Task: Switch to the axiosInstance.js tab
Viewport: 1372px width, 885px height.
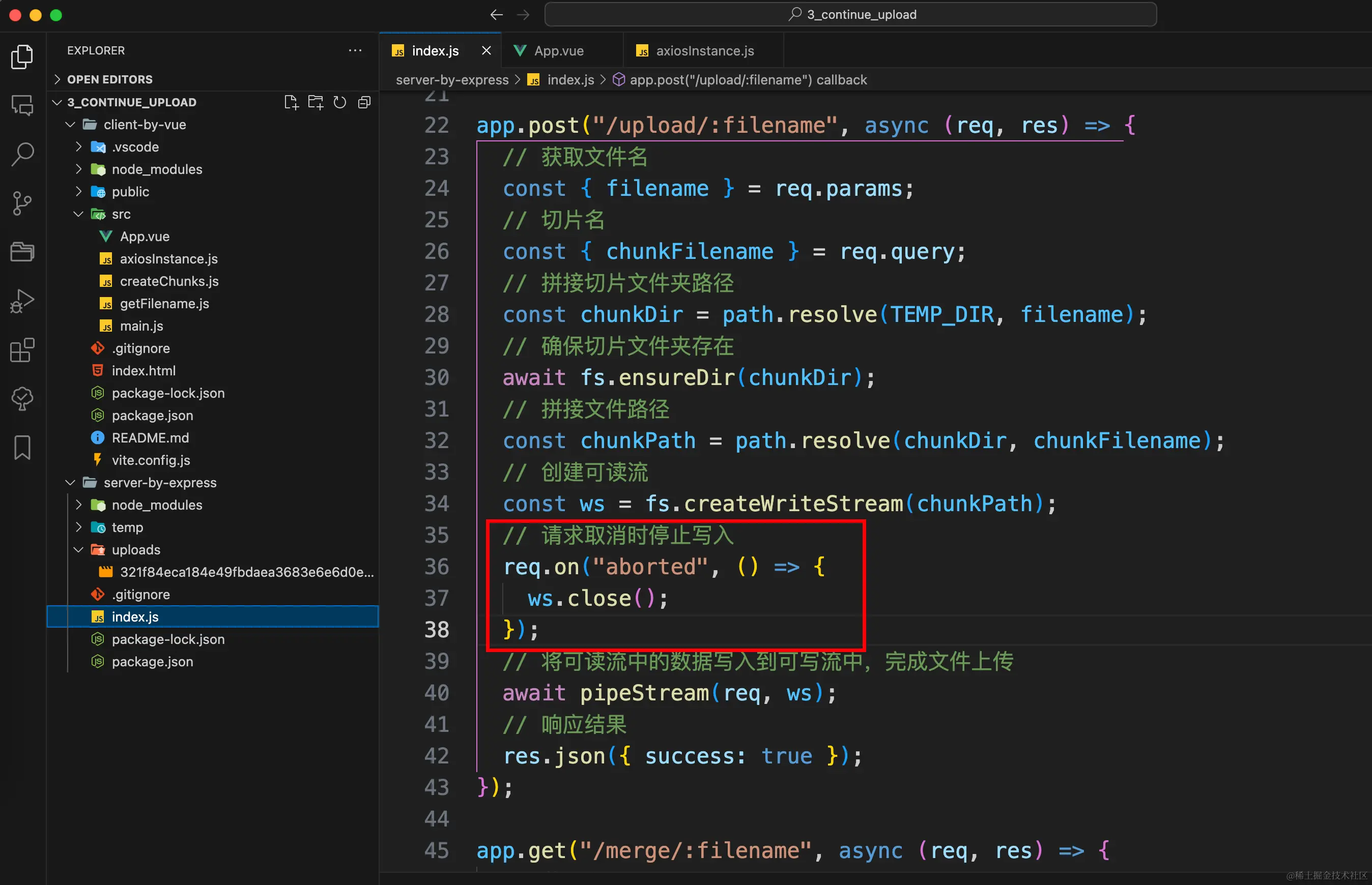Action: 704,50
